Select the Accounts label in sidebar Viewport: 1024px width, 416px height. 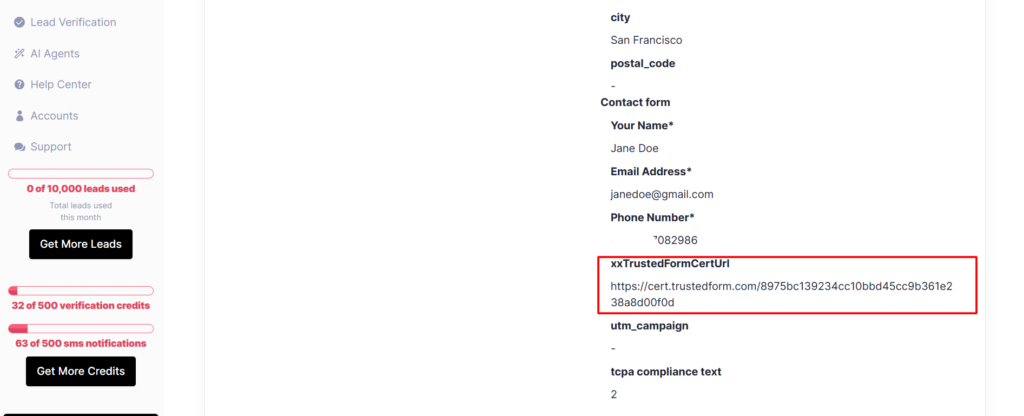coord(54,116)
